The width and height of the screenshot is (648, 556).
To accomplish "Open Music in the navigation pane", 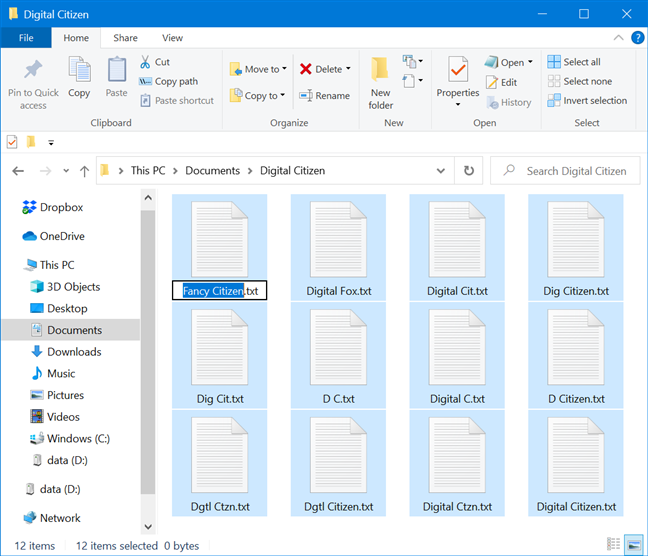I will coord(53,373).
